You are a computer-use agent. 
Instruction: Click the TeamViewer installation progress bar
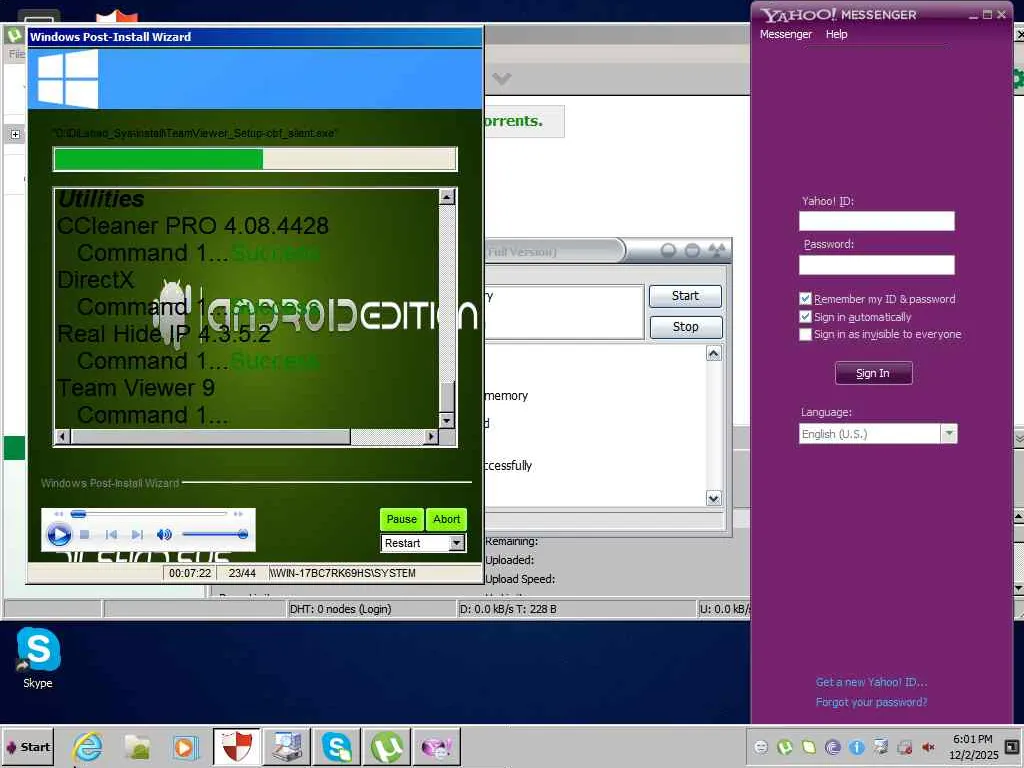[x=255, y=159]
